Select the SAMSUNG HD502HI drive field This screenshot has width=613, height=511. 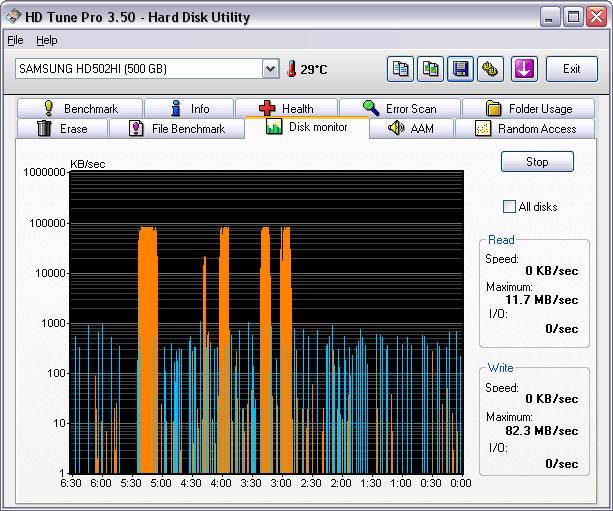click(147, 69)
